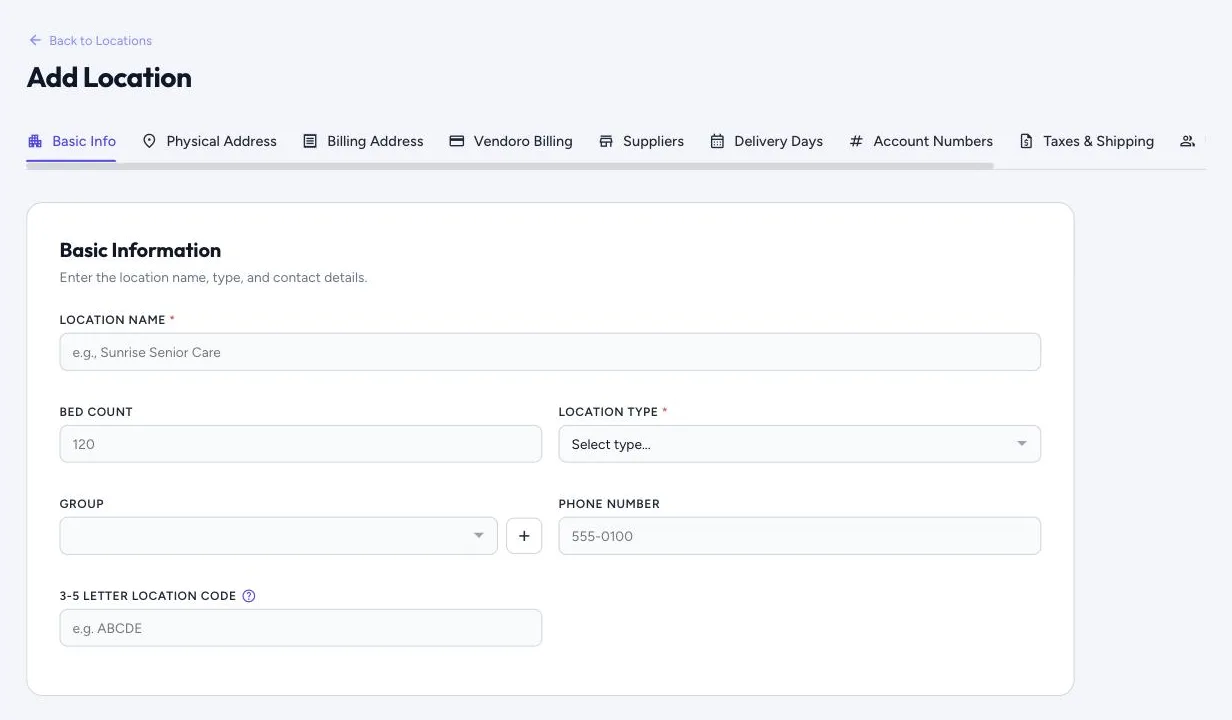This screenshot has width=1232, height=720.
Task: Select the Taxes & Shipping tab
Action: [x=1086, y=141]
